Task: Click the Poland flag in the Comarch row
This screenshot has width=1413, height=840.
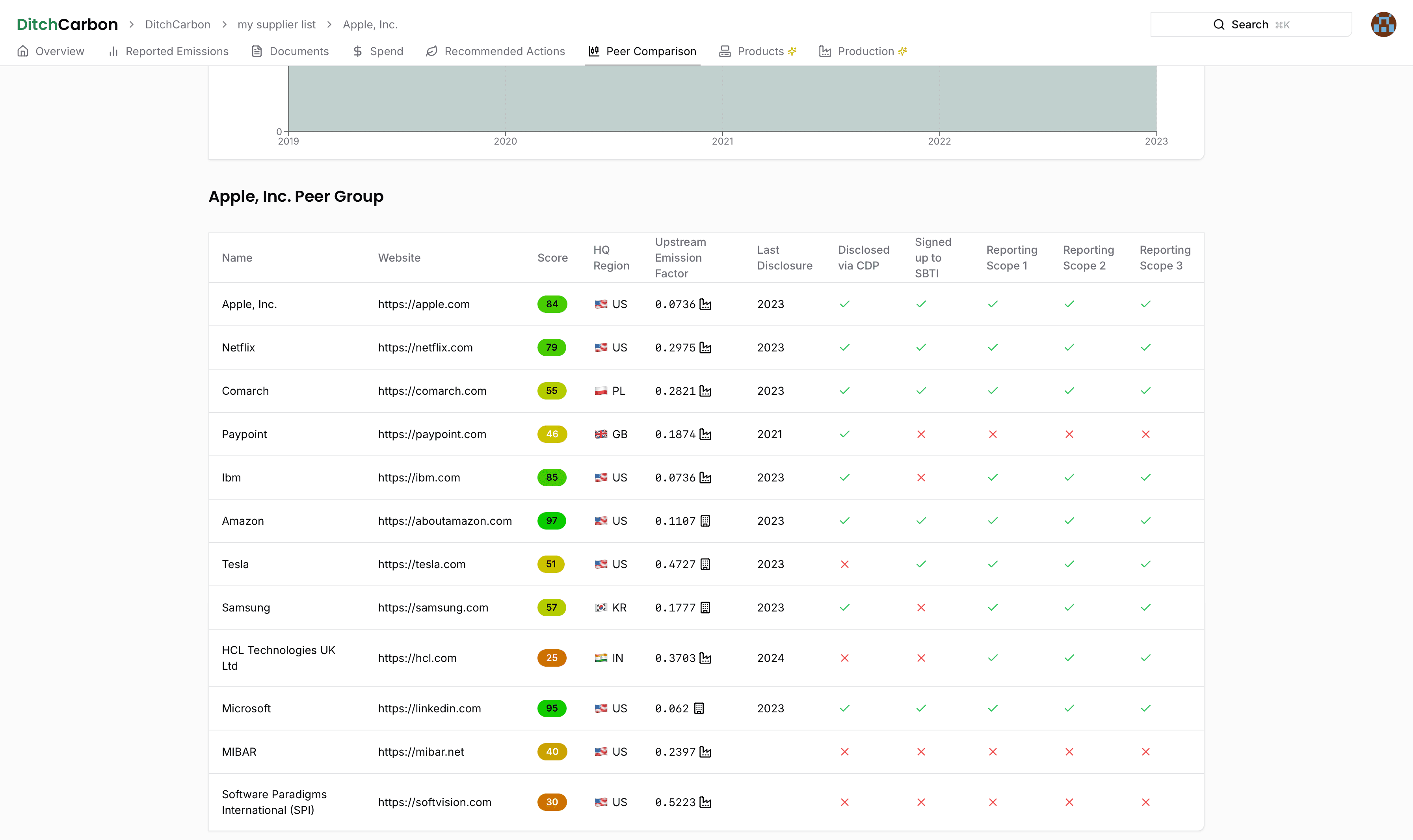Action: [601, 391]
